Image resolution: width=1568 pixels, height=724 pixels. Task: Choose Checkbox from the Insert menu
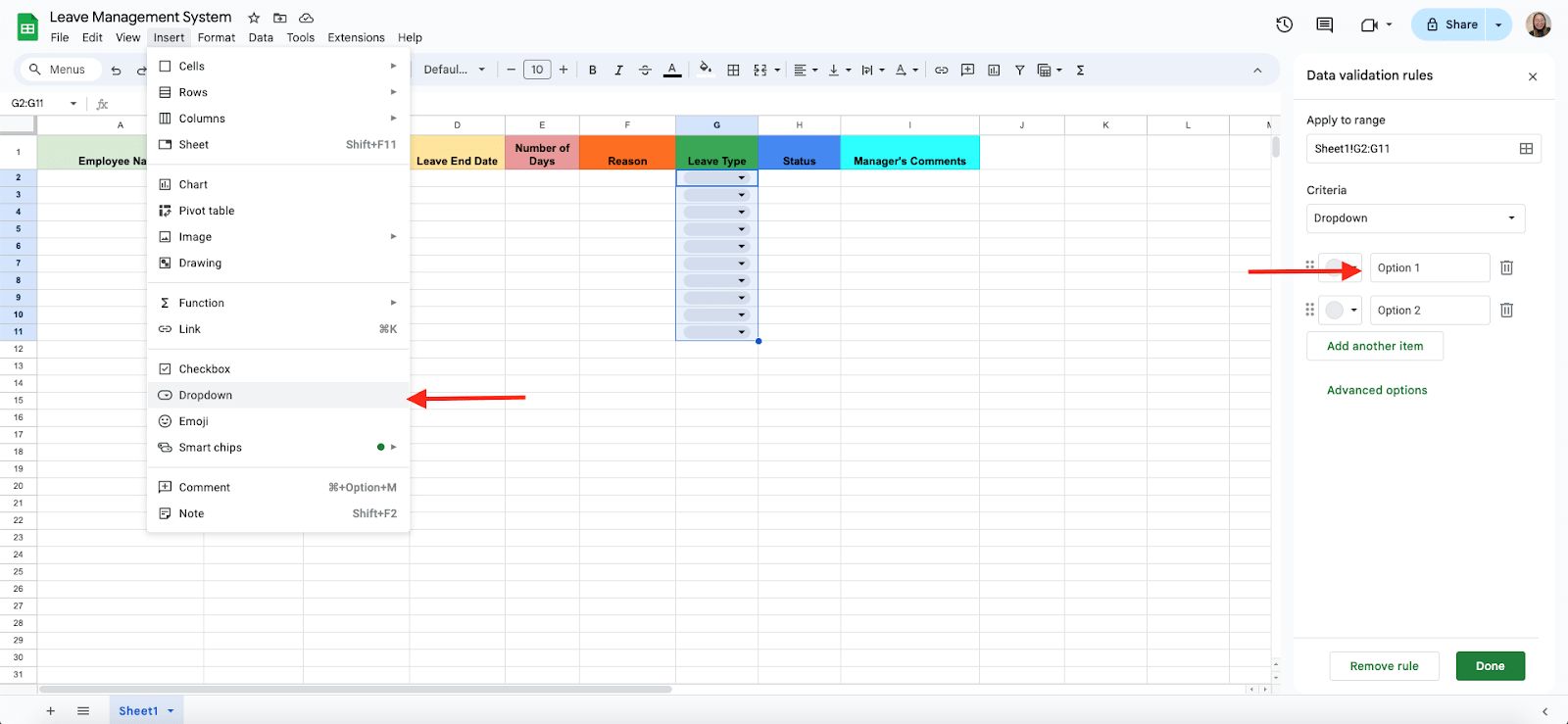[x=278, y=368]
